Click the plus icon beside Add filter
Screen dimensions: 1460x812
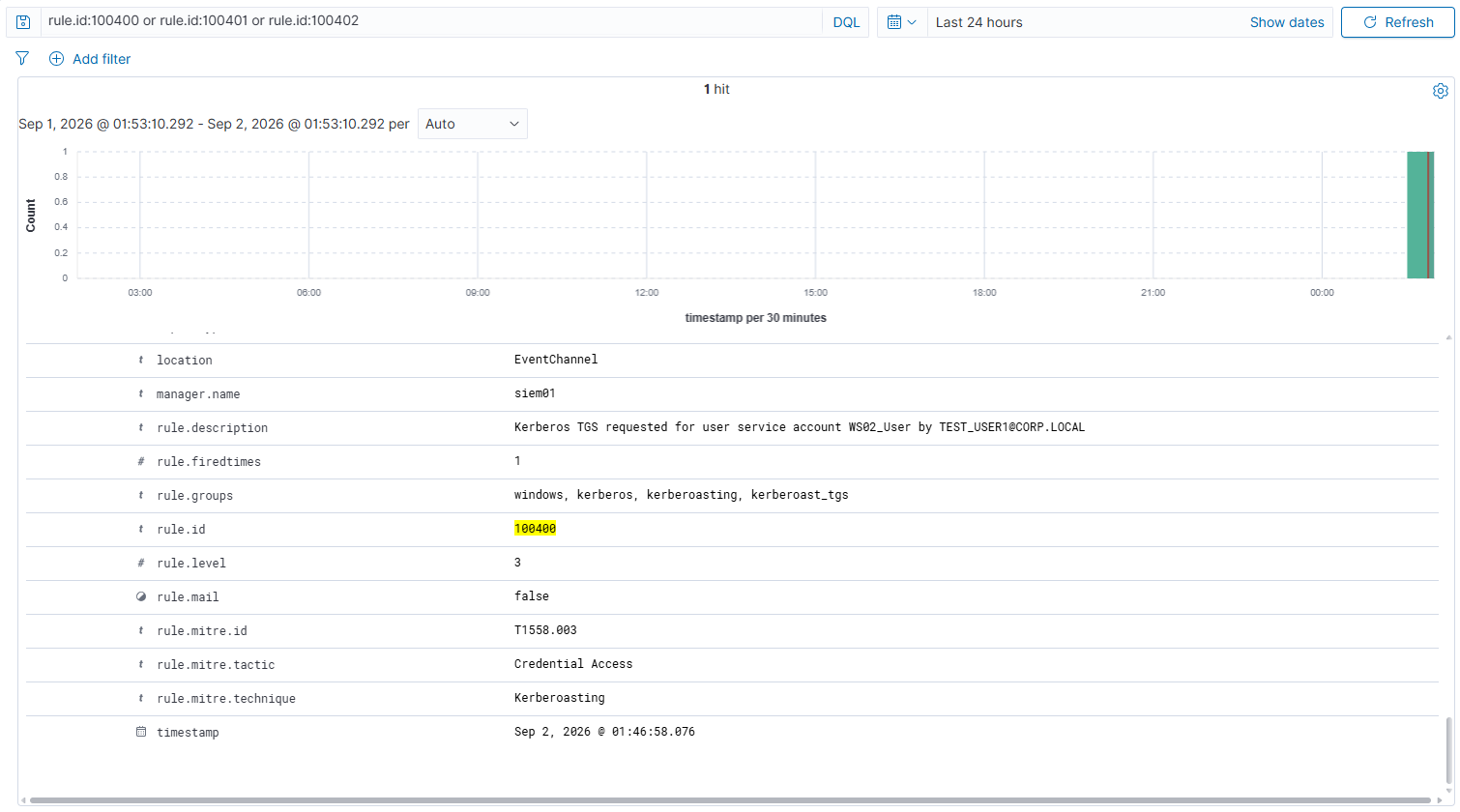point(56,59)
